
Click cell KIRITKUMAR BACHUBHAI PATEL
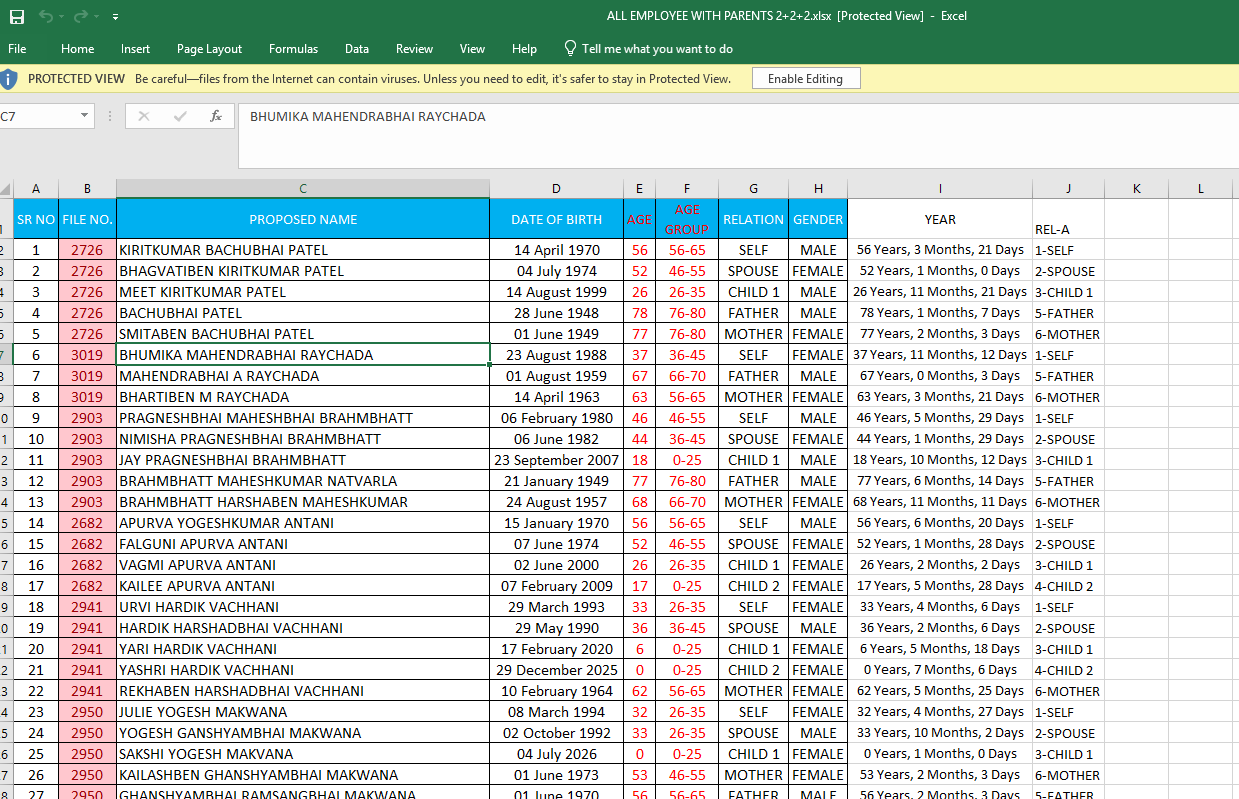point(303,250)
